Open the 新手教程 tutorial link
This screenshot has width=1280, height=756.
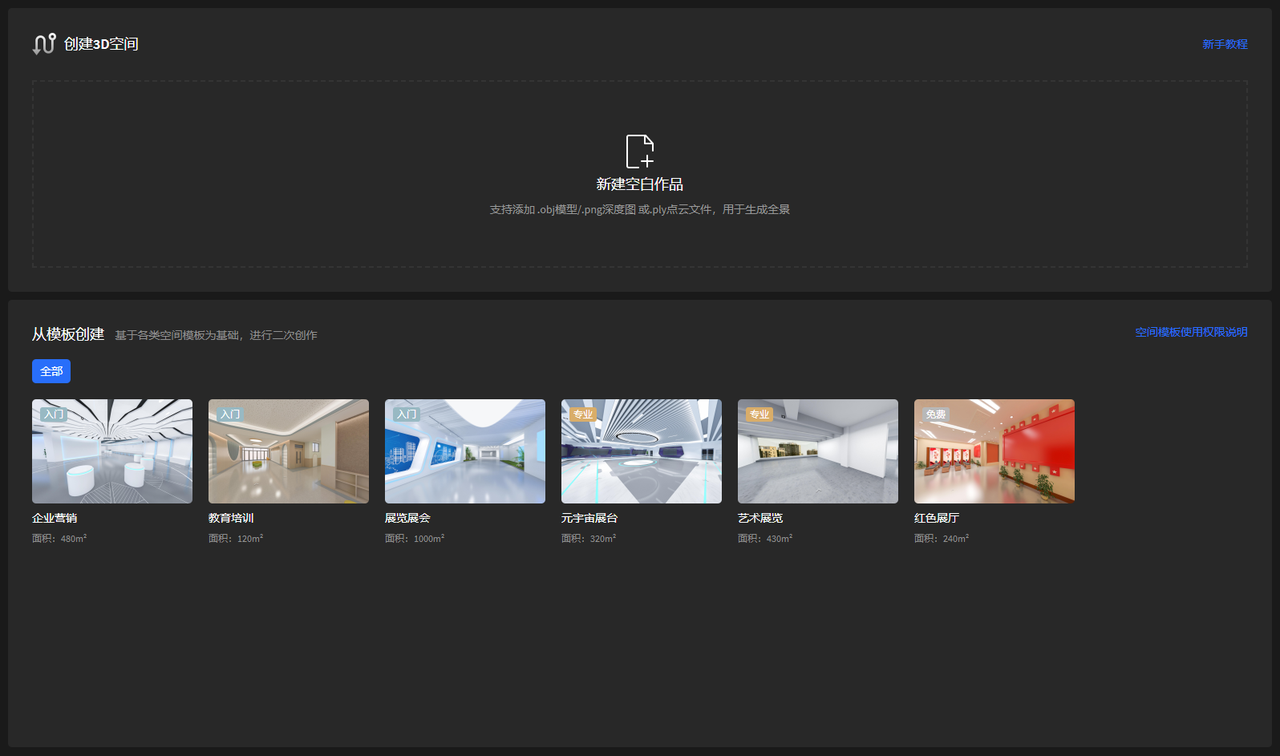point(1224,45)
